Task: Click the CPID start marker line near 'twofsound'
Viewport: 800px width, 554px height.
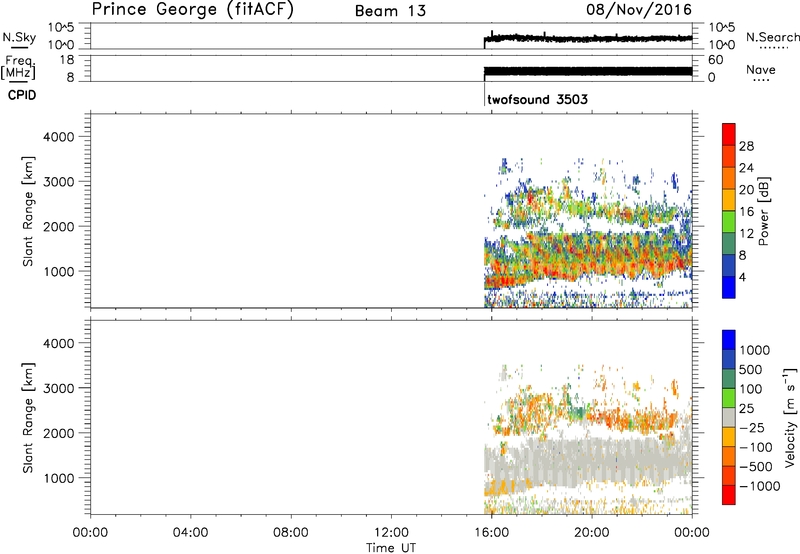Action: pyautogui.click(x=484, y=94)
